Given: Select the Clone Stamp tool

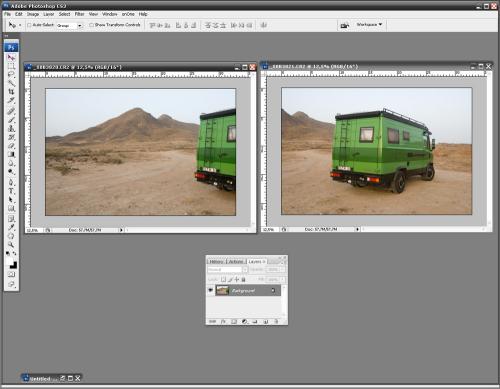Looking at the screenshot, I should tap(11, 129).
